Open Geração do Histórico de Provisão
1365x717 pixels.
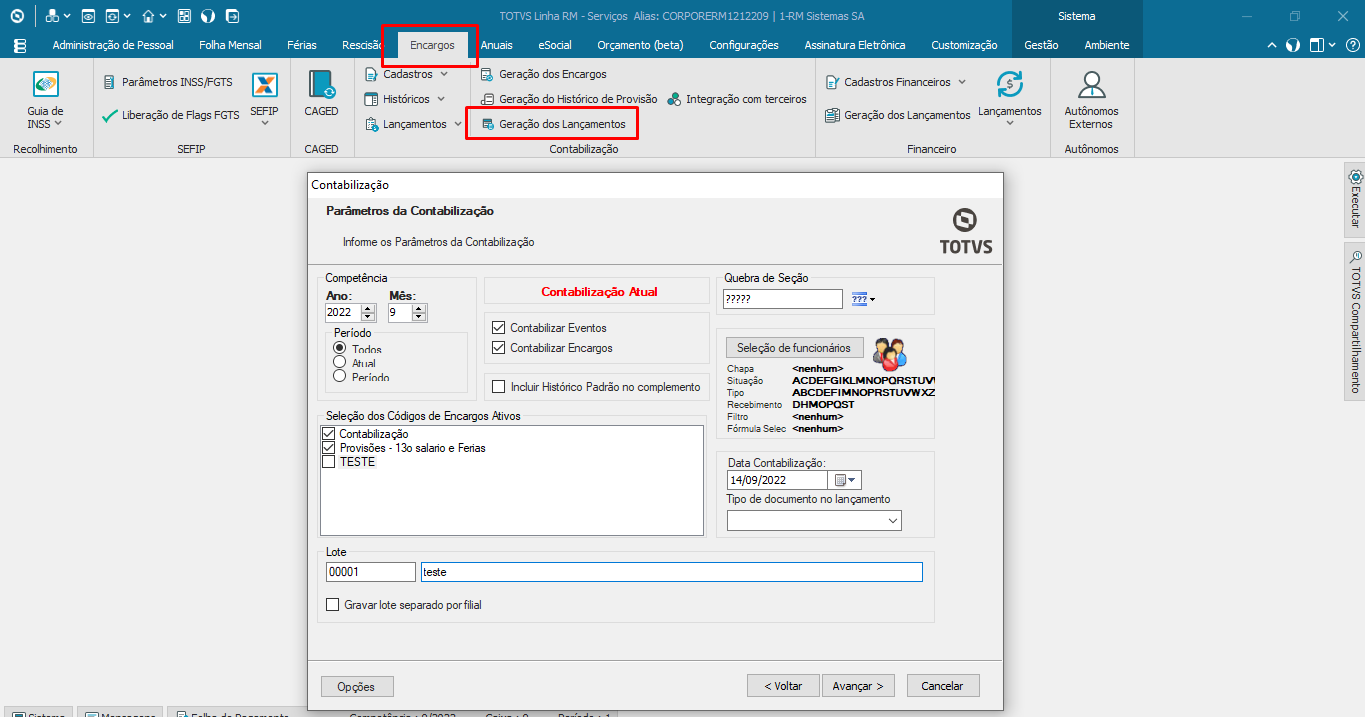click(x=569, y=99)
